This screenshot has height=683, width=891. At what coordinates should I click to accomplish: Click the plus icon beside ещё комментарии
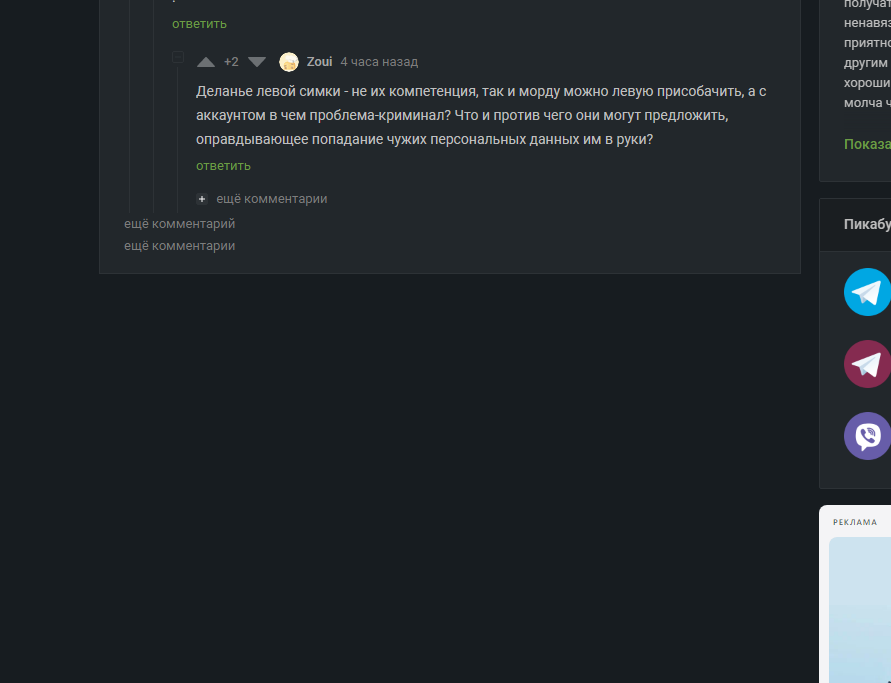202,199
